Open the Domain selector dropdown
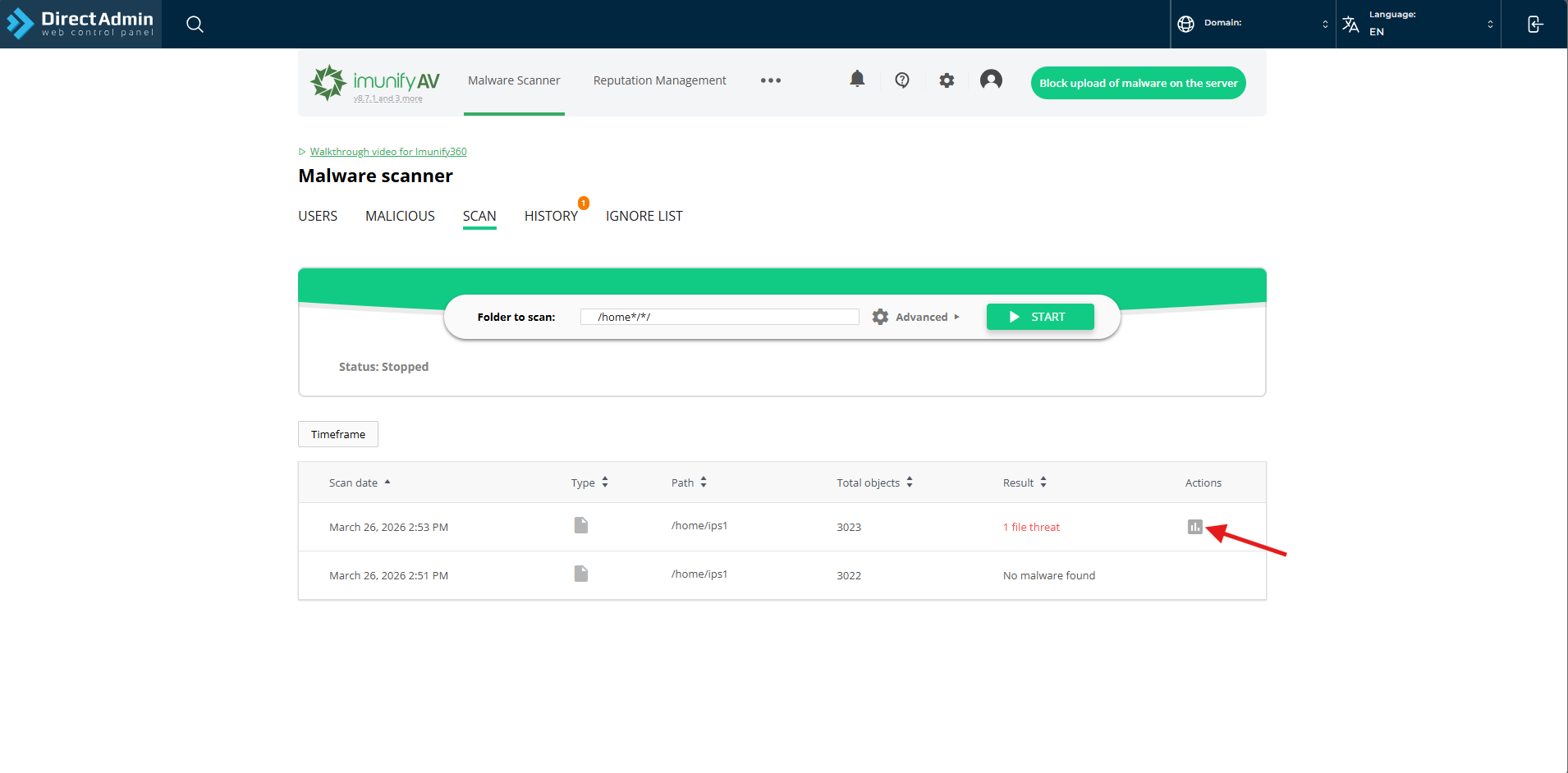The height and width of the screenshot is (773, 1568). coord(1253,24)
